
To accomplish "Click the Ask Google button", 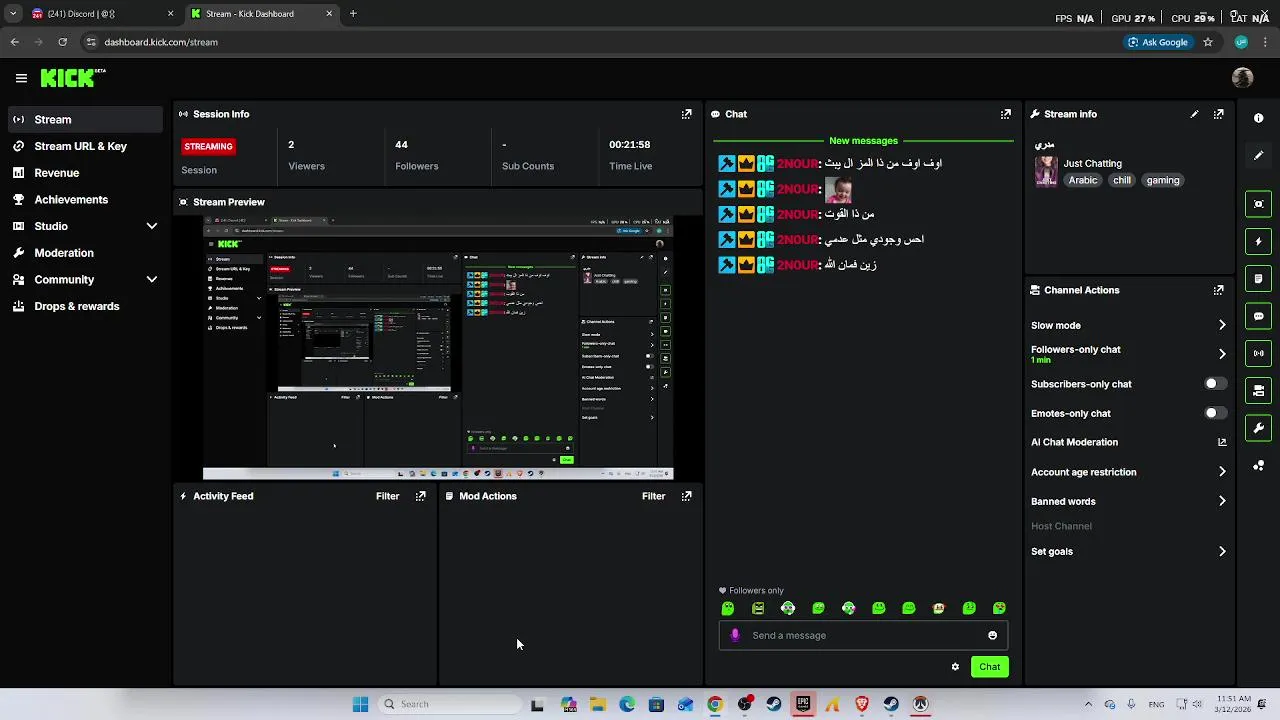I will pos(1158,42).
